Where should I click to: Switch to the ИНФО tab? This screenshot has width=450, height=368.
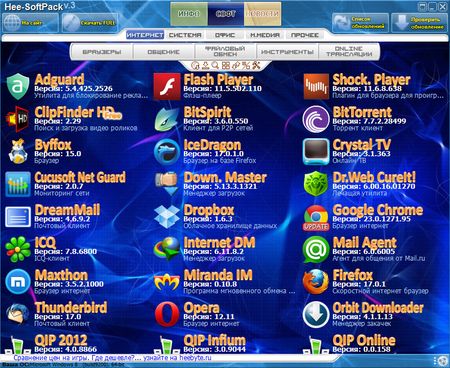189,14
